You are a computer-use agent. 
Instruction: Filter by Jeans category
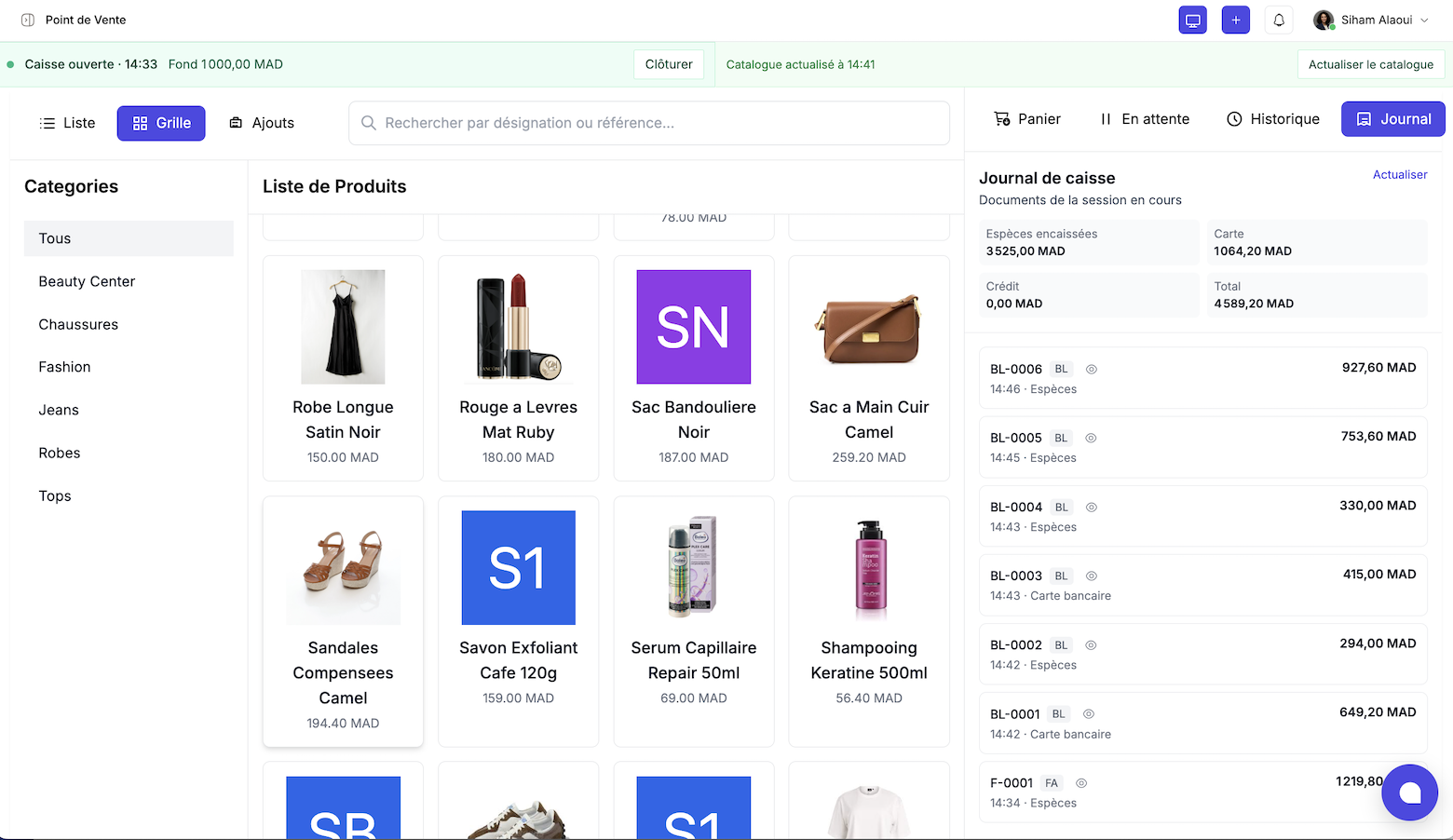point(129,410)
